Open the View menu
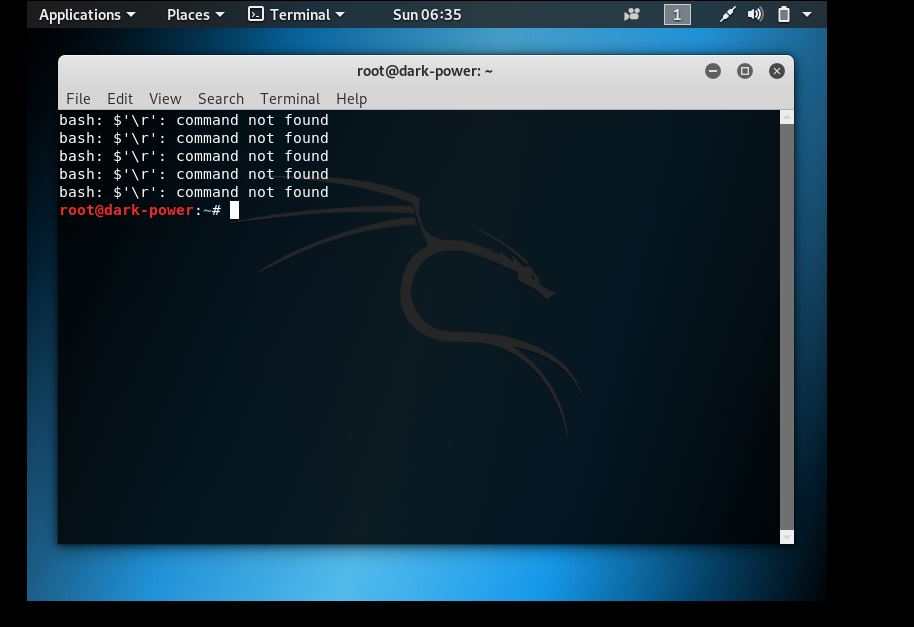Viewport: 914px width, 627px height. point(165,98)
